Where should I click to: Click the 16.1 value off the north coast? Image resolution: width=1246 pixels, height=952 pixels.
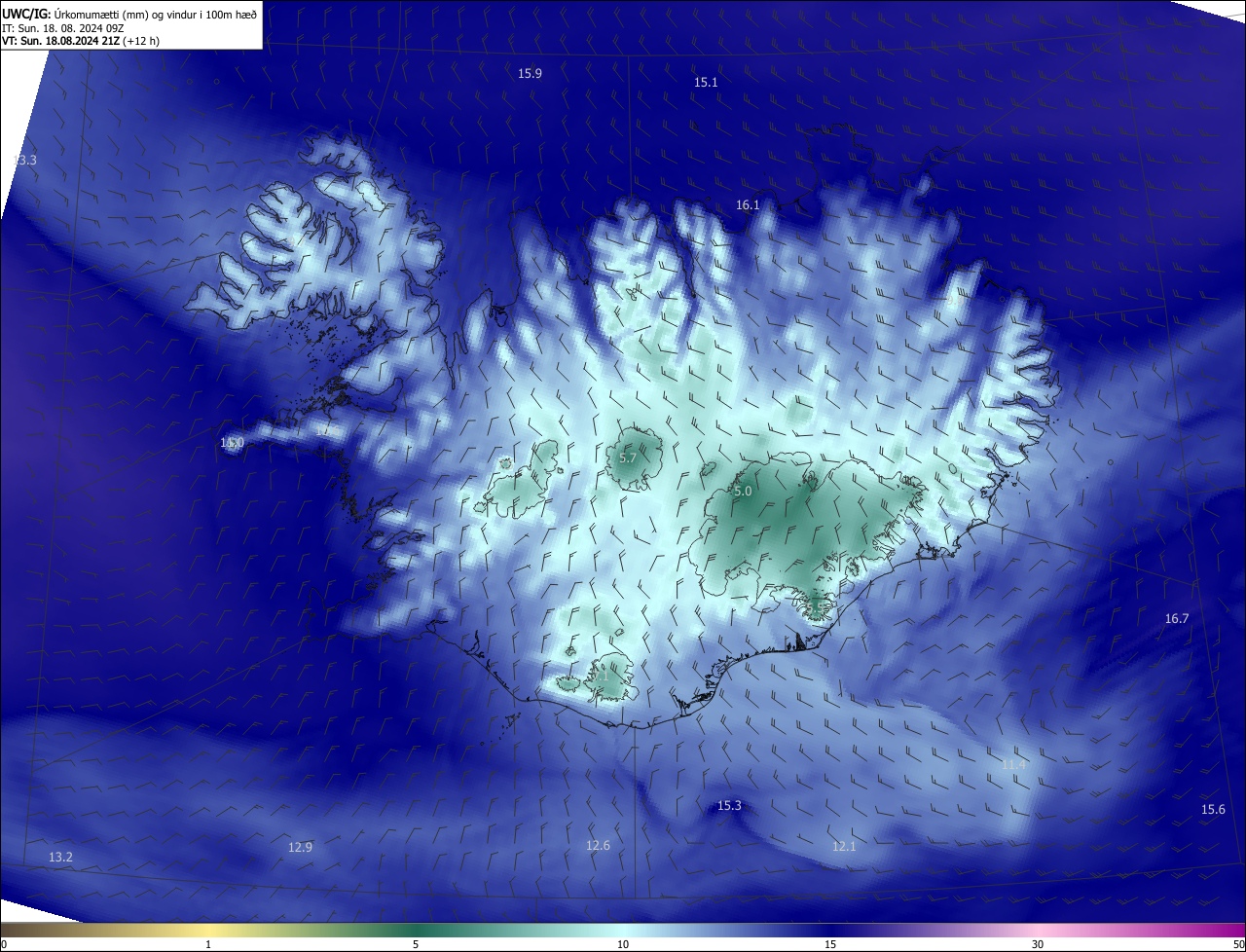(748, 205)
